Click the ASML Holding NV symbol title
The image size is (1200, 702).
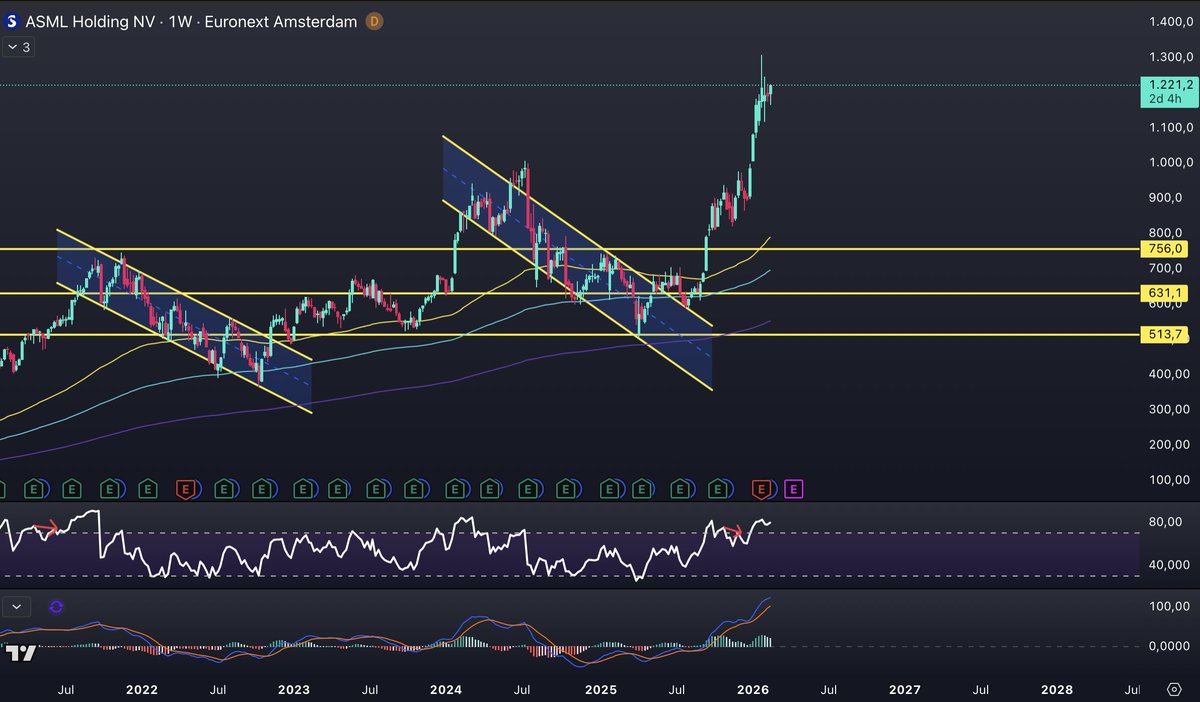click(89, 21)
